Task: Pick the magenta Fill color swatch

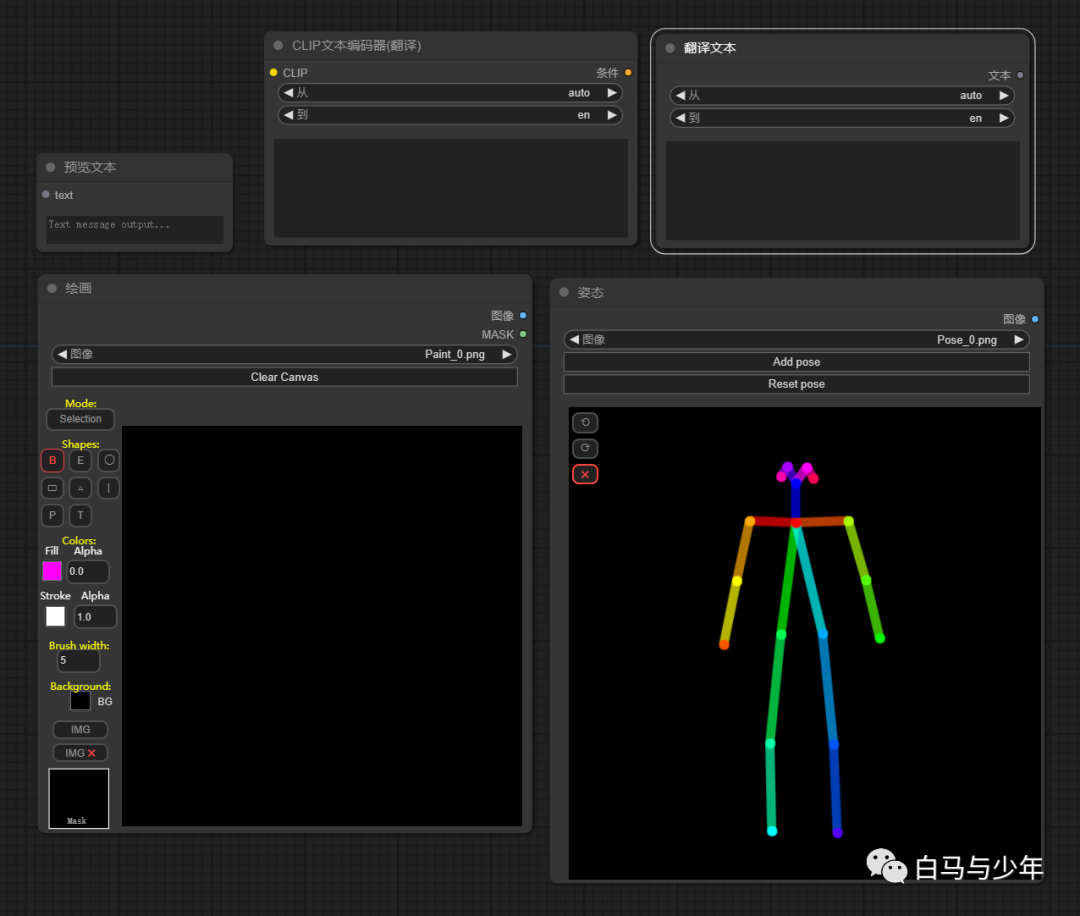Action: click(x=52, y=571)
